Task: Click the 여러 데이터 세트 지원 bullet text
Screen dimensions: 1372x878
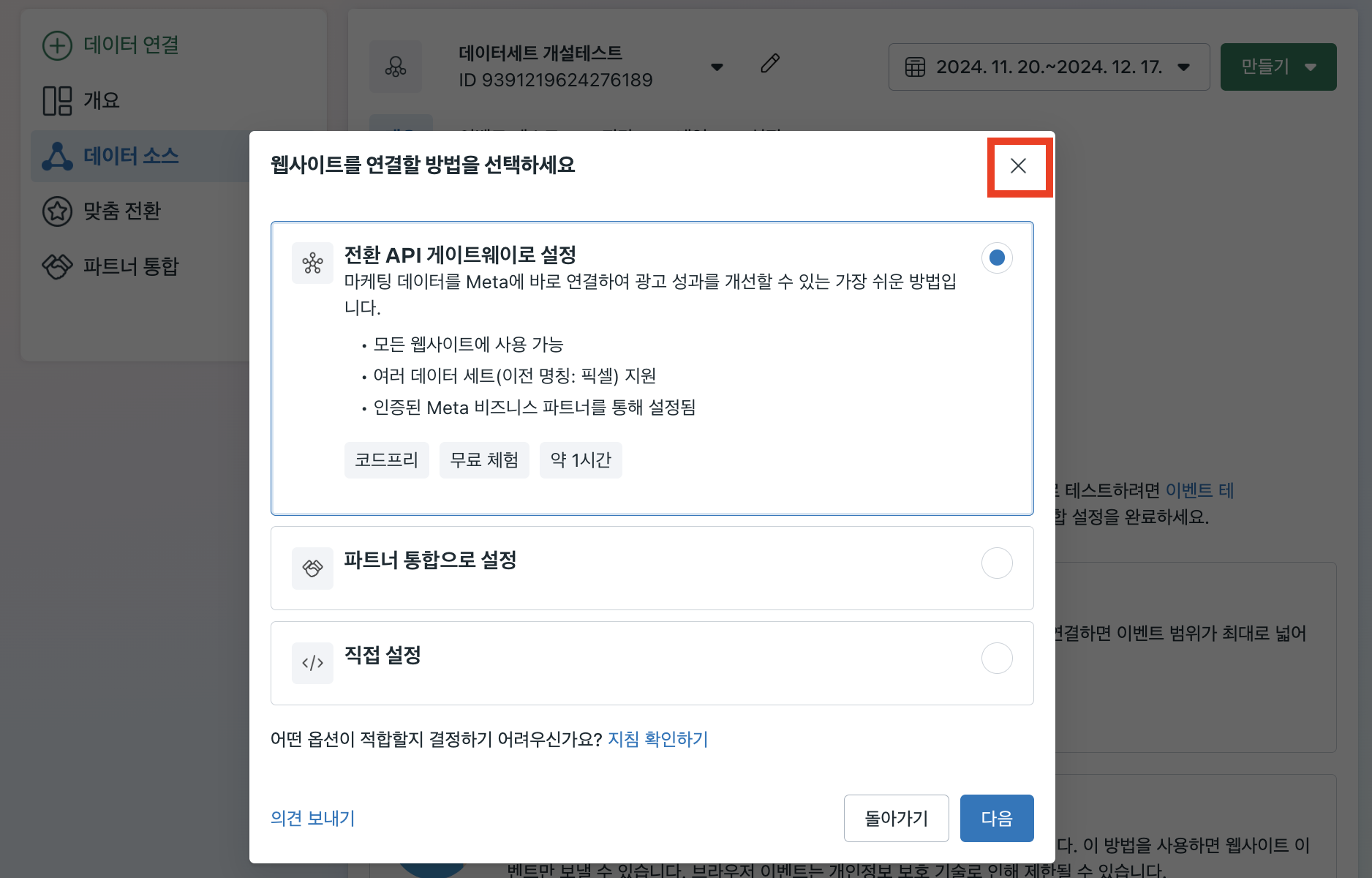Action: [x=515, y=376]
